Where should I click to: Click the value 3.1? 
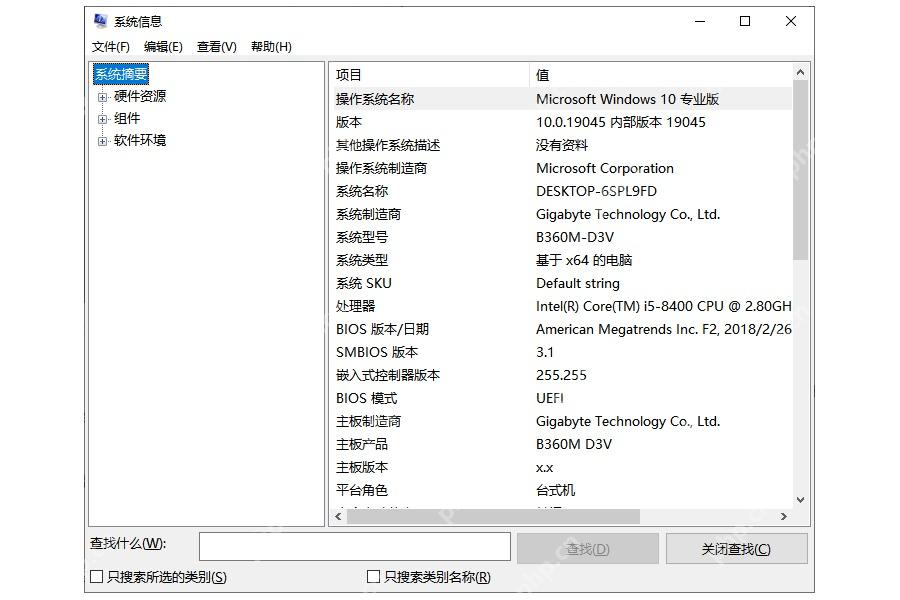click(x=545, y=352)
